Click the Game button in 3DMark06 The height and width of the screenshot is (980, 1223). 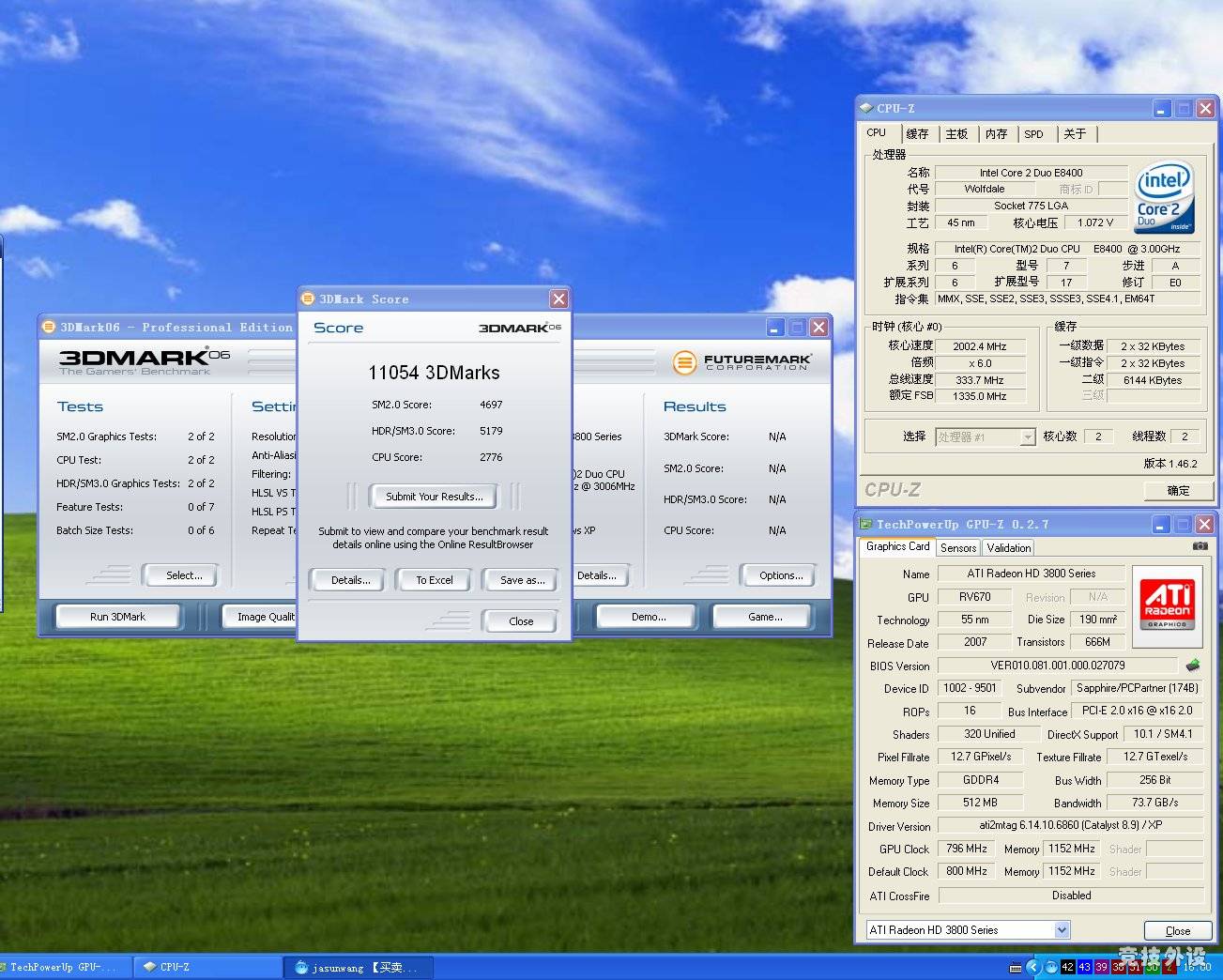(x=763, y=617)
